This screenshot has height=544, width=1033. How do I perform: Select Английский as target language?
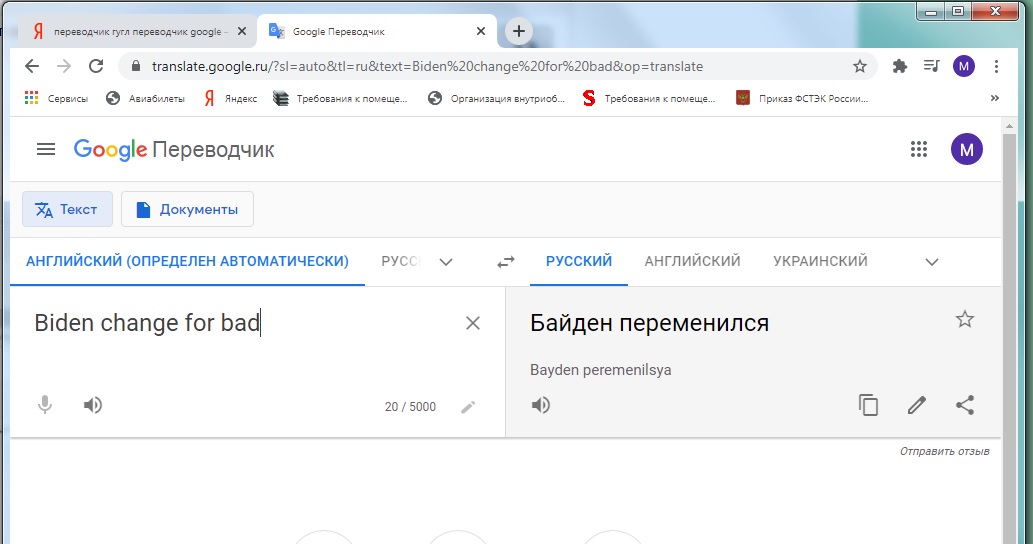coord(692,261)
